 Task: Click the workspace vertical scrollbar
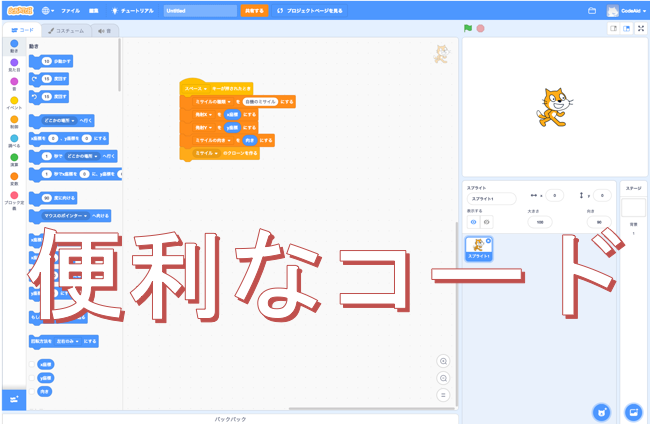tap(456, 314)
